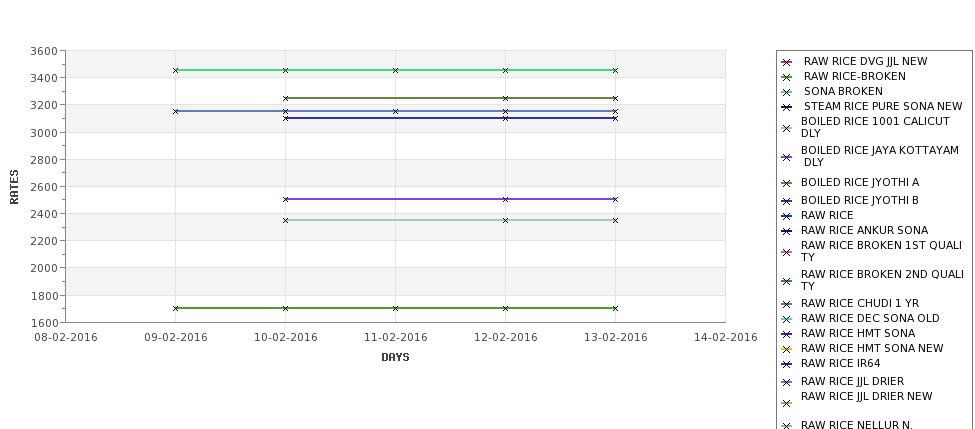Click the 10-02-2016 date axis label
The height and width of the screenshot is (429, 975).
tap(285, 338)
